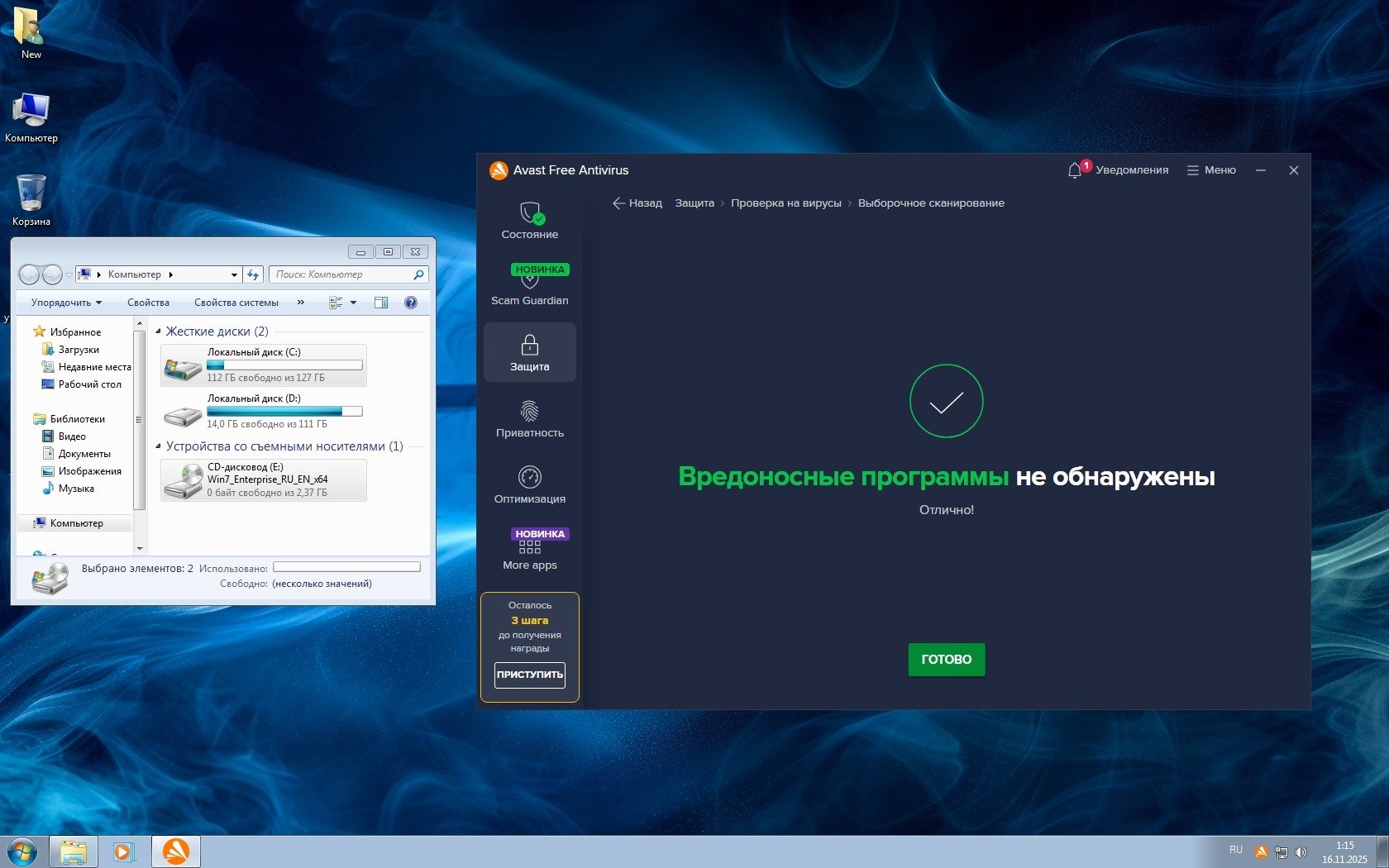1389x868 pixels.
Task: Click the Готово button
Action: coord(946,660)
